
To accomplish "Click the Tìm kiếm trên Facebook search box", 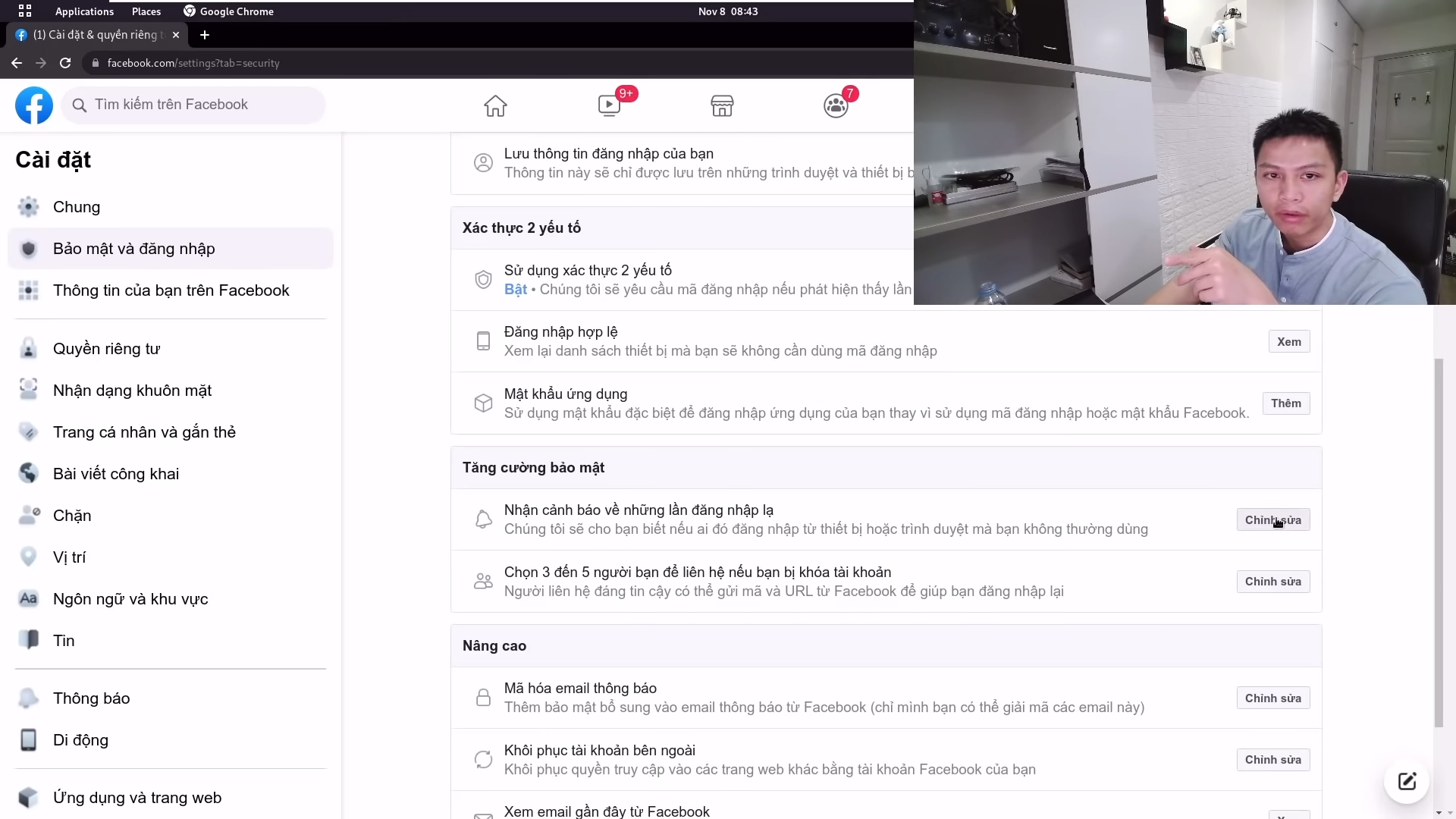I will pos(193,105).
